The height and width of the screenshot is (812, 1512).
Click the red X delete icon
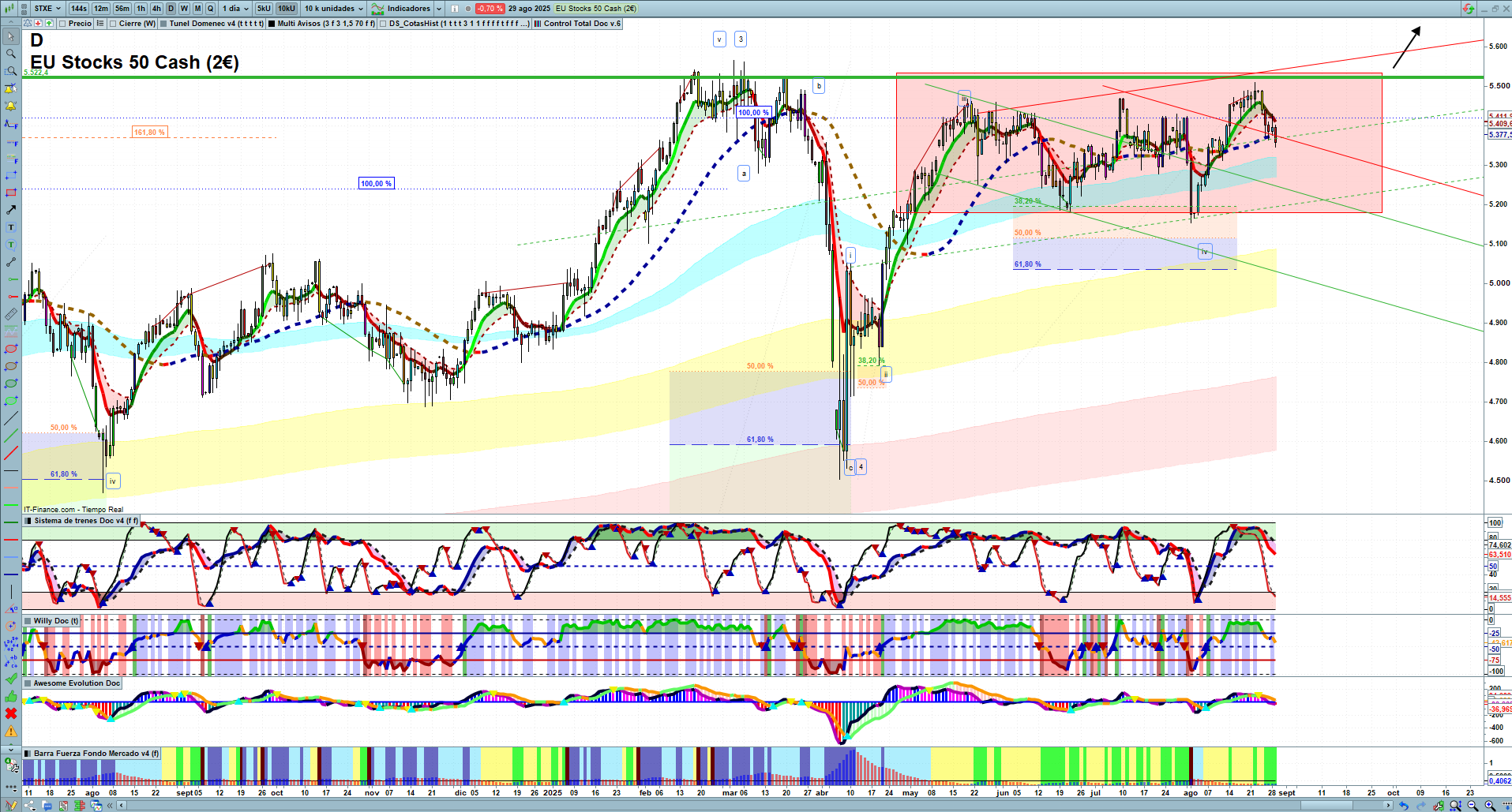(x=11, y=713)
